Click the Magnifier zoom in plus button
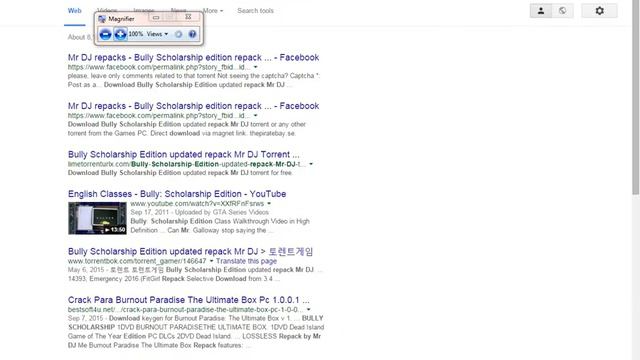 [x=120, y=34]
